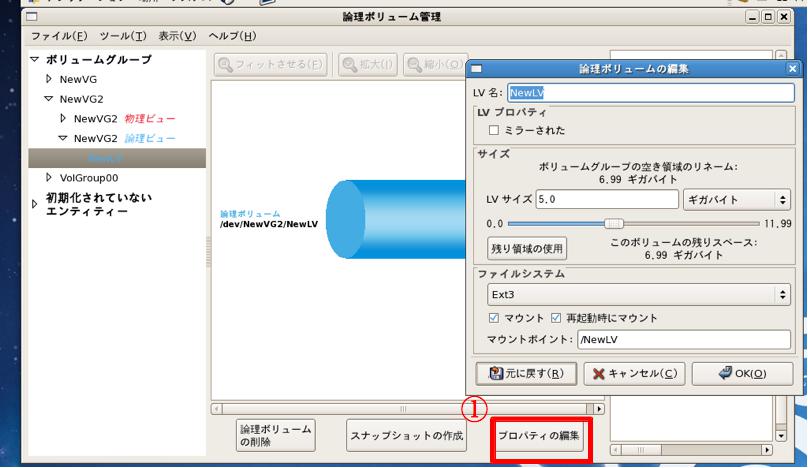Open the Tools (ツール) menu
The image size is (808, 468).
click(x=123, y=36)
